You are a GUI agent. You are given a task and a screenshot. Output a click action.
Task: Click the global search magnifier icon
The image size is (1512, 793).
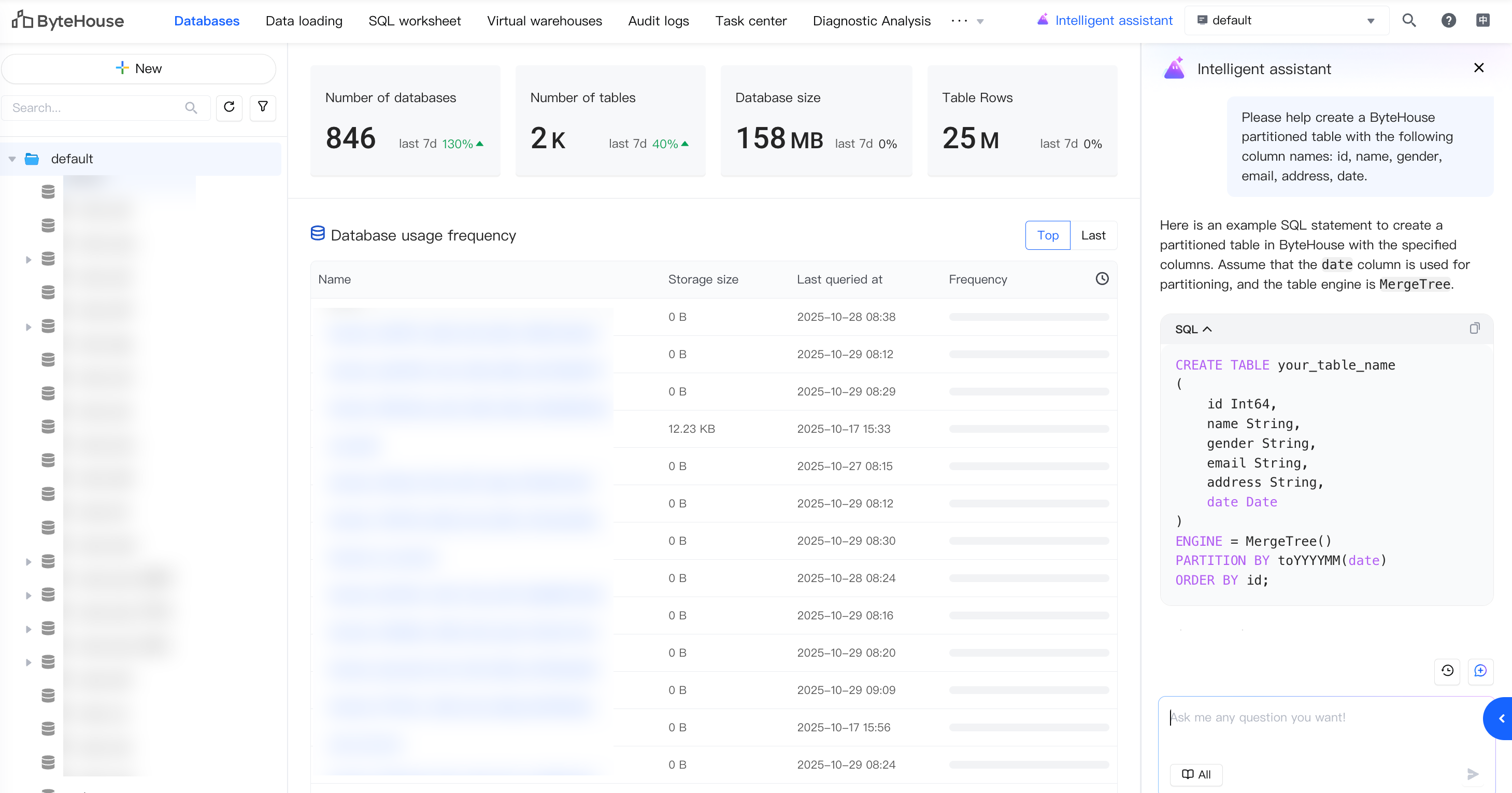[1409, 21]
